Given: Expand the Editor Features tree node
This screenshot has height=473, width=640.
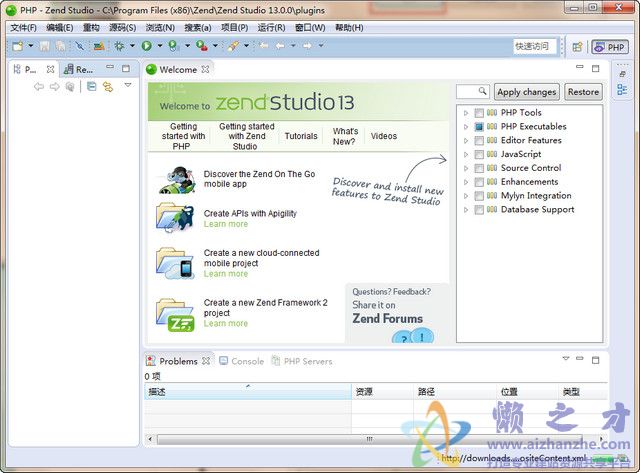Looking at the screenshot, I should pyautogui.click(x=466, y=141).
